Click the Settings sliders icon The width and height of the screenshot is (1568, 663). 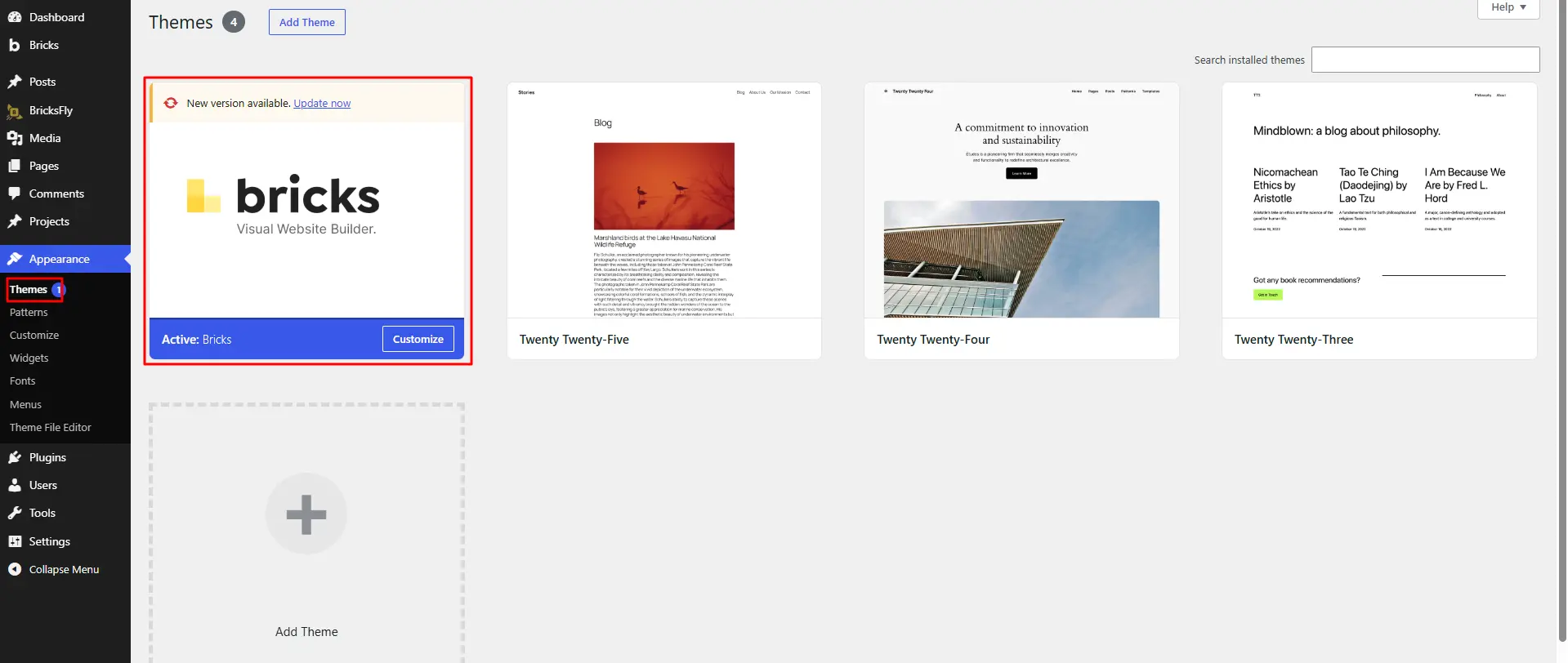tap(15, 541)
